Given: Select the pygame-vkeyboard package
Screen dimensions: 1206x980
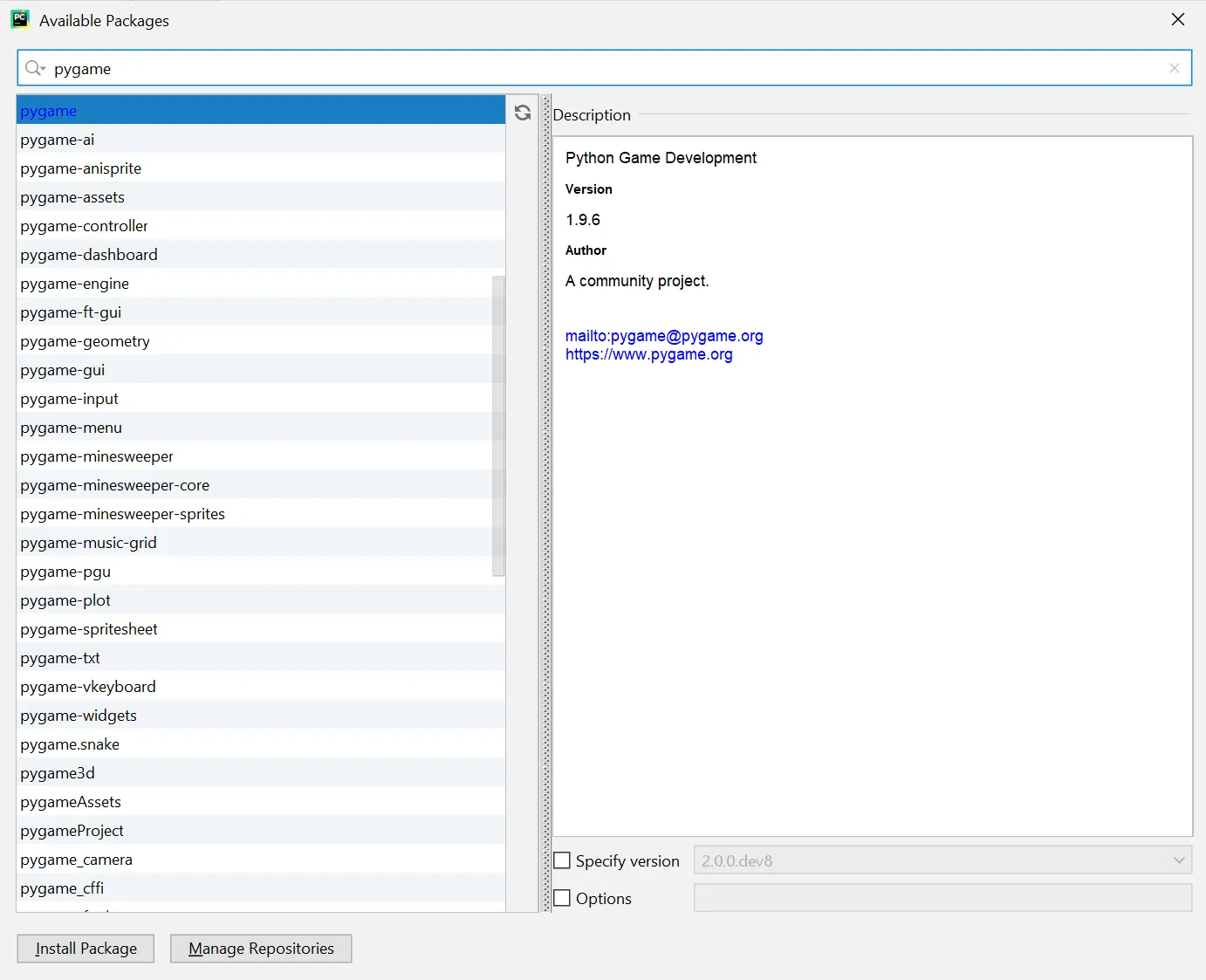Looking at the screenshot, I should pyautogui.click(x=261, y=687).
